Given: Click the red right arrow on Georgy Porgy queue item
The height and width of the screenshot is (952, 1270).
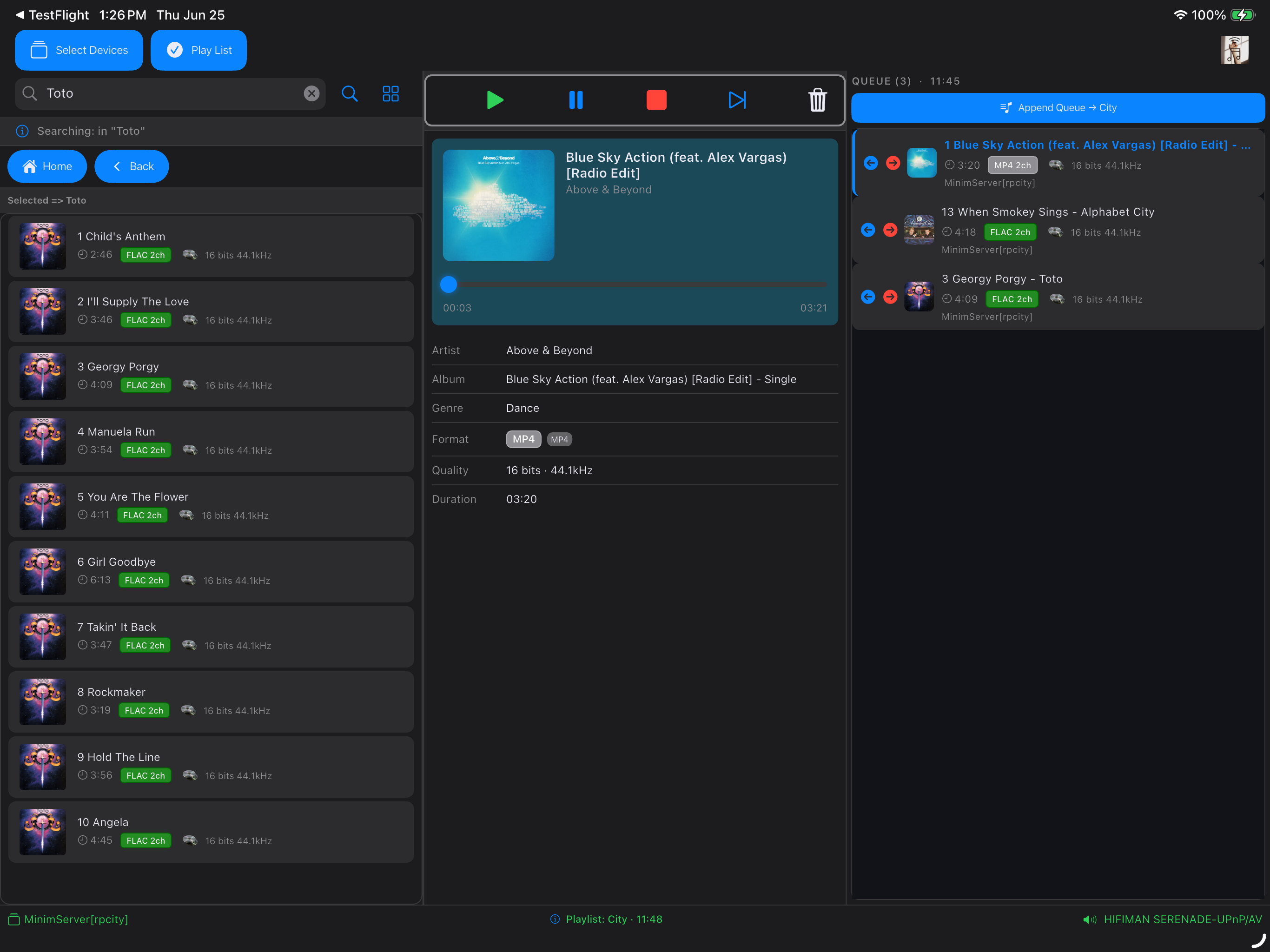Looking at the screenshot, I should [890, 297].
